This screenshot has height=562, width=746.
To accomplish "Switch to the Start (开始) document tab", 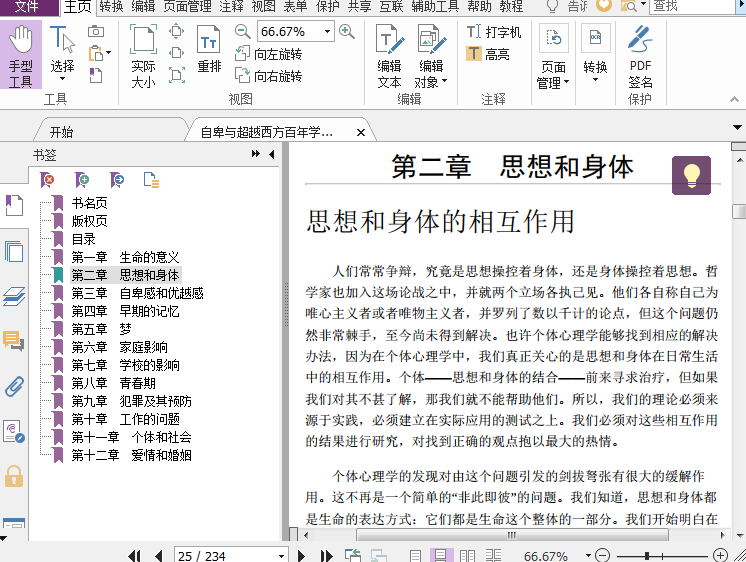I will pyautogui.click(x=61, y=132).
